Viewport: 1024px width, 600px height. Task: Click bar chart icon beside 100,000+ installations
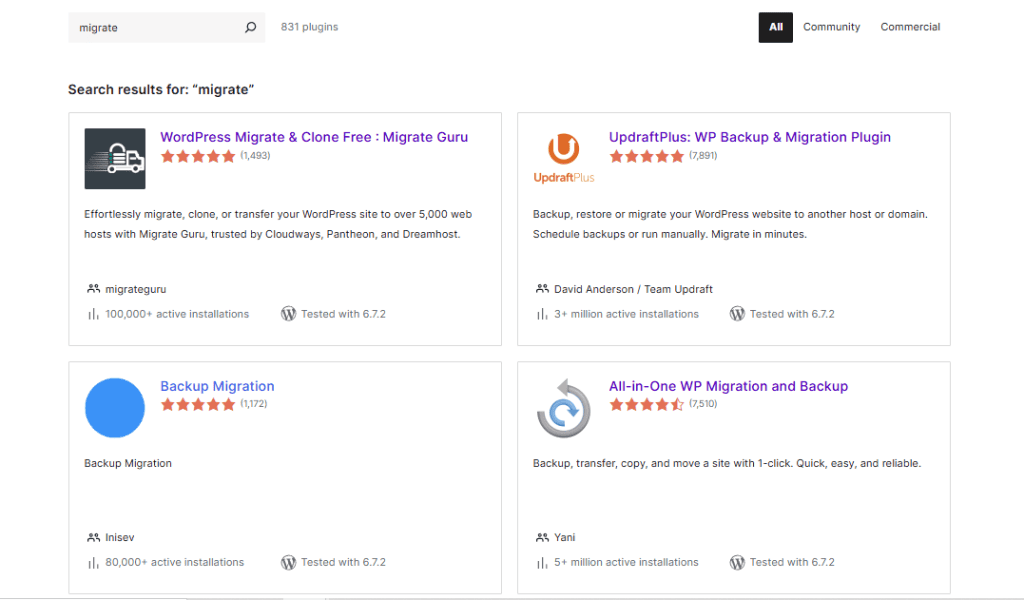click(x=93, y=314)
